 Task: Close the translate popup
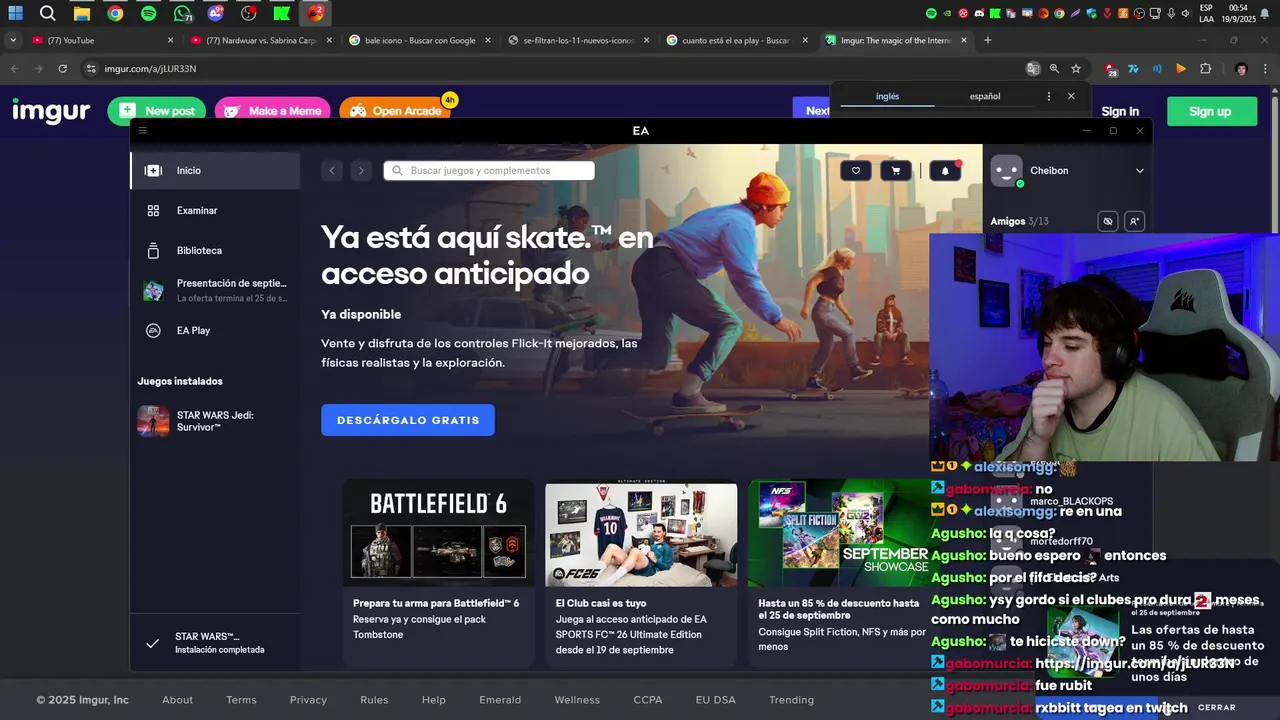(x=1071, y=97)
